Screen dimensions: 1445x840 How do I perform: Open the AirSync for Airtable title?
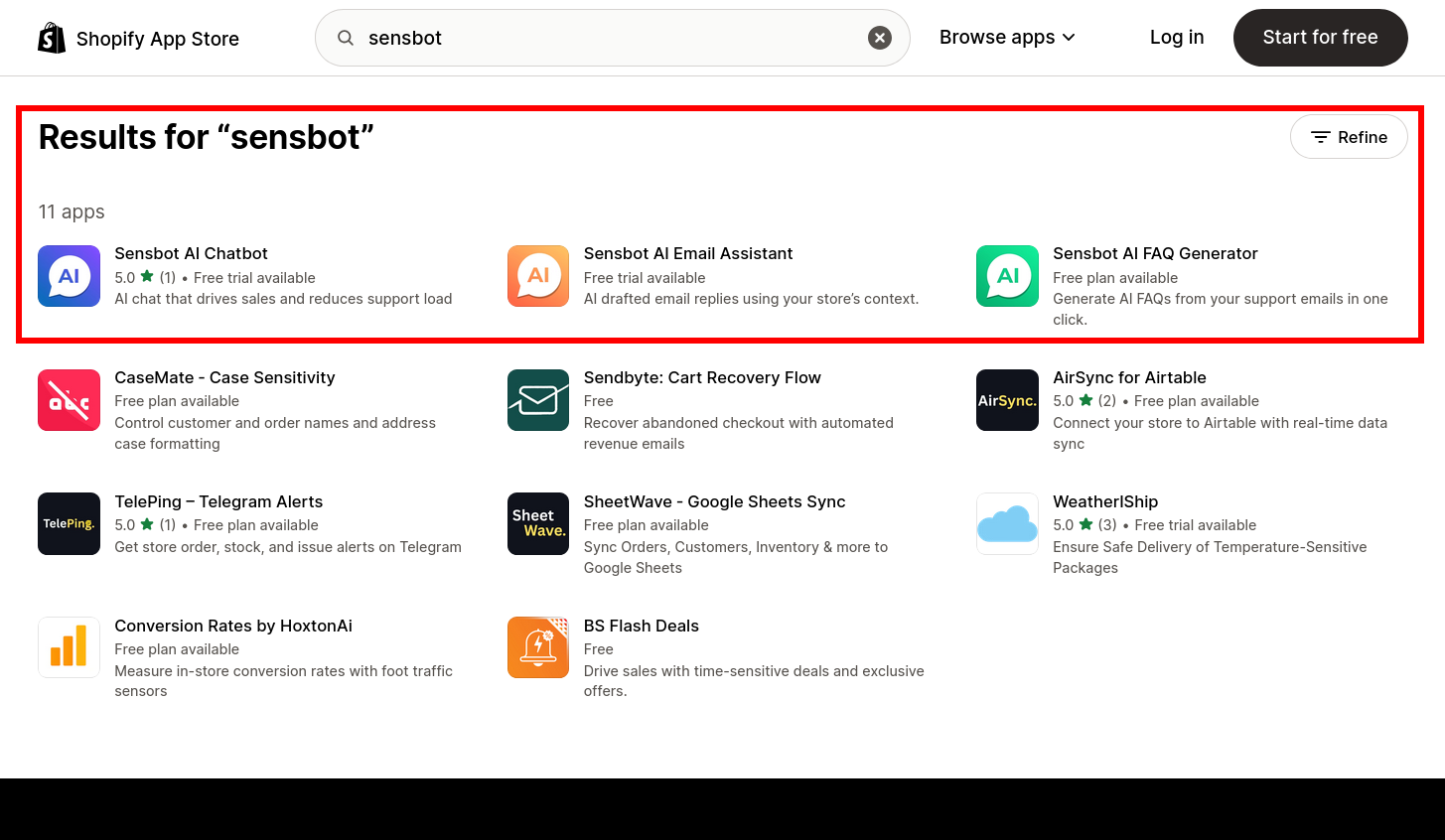[x=1129, y=377]
